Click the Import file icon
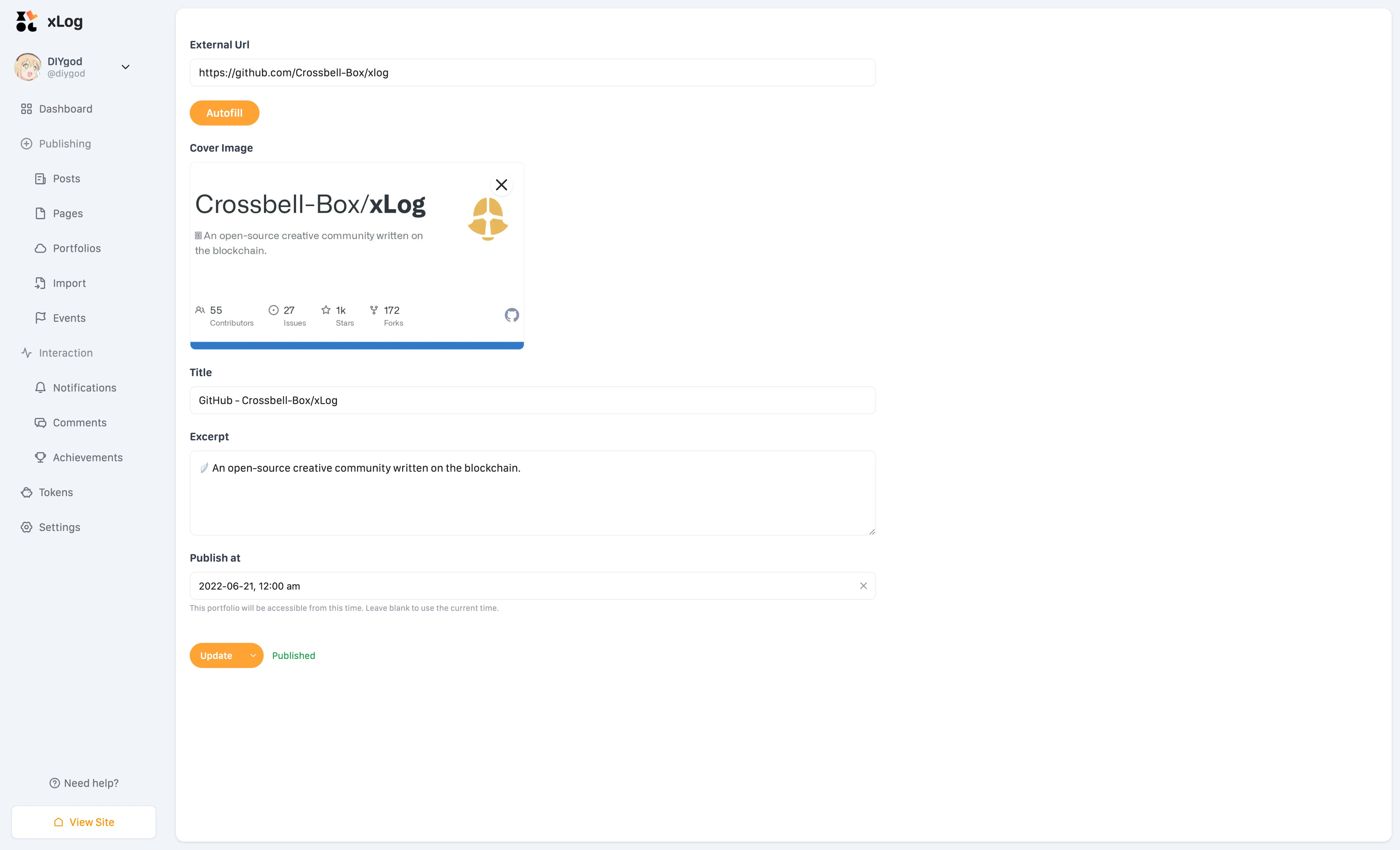Viewport: 1400px width, 850px height. coord(40,283)
